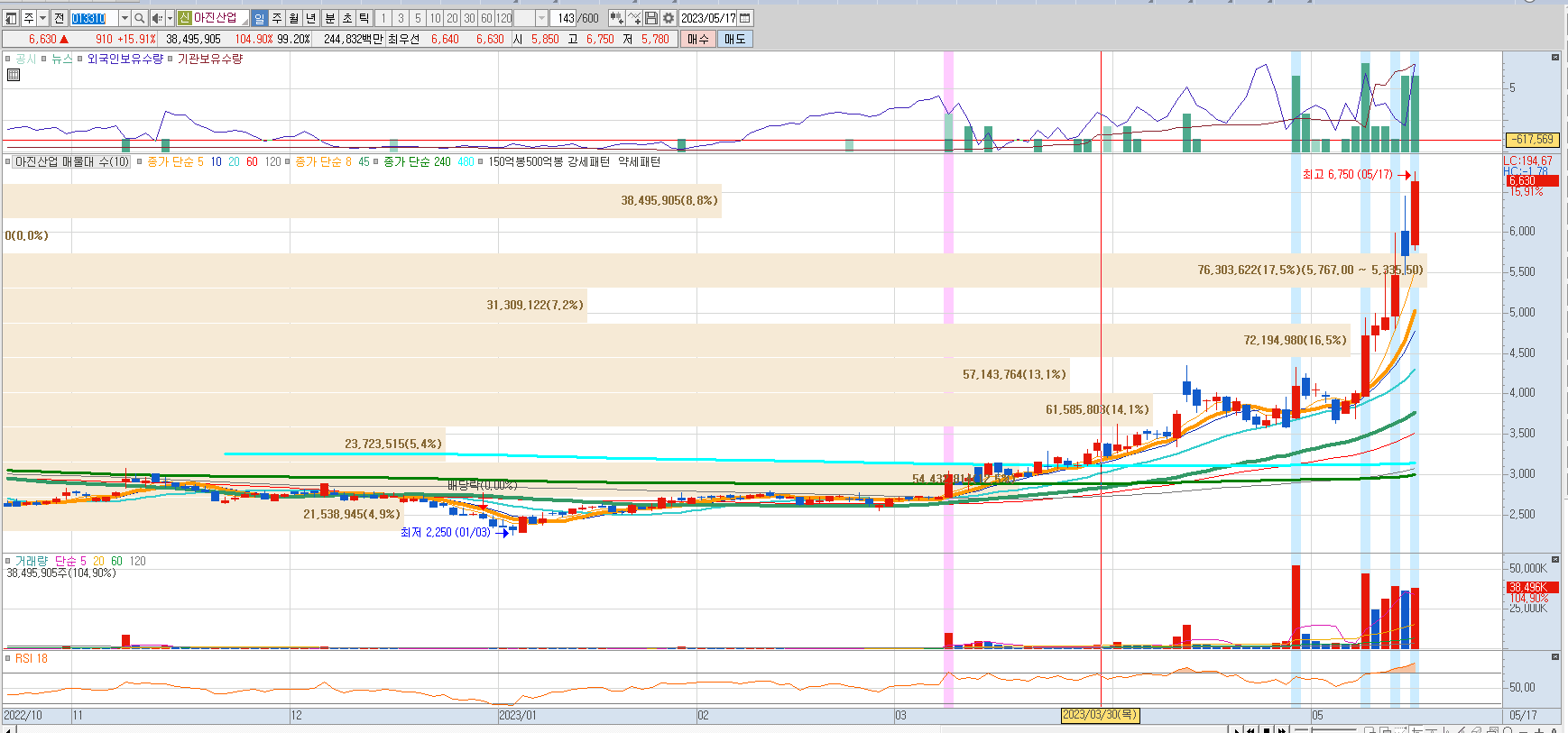Switch to the 틱 tick chart tab
1568x733 pixels.
click(x=364, y=18)
